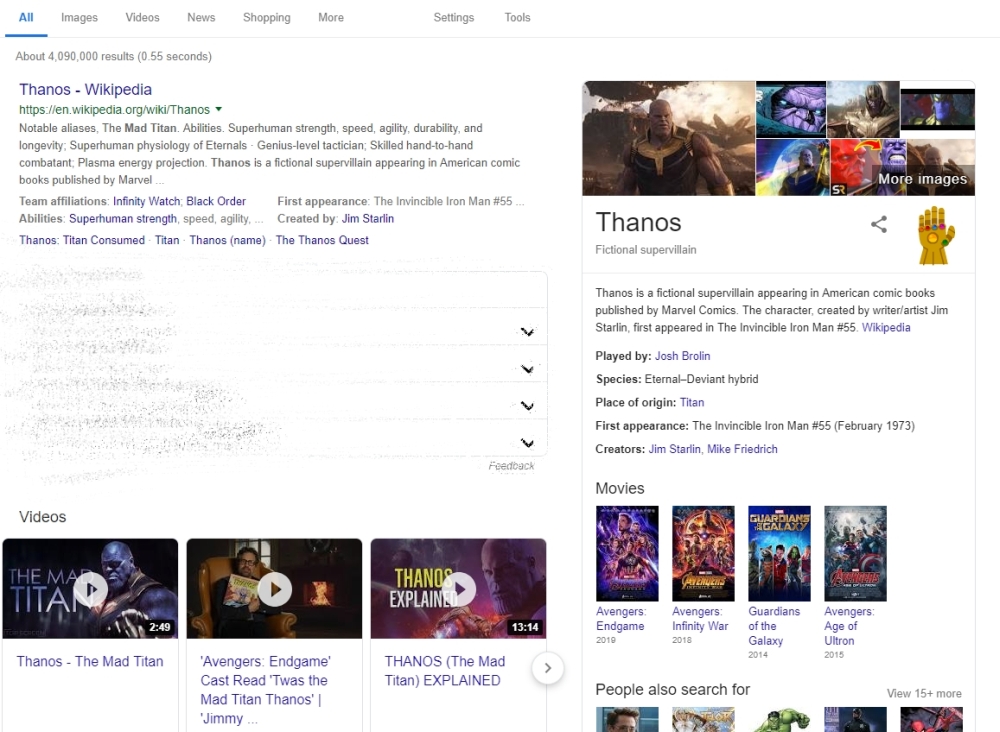
Task: Click the Infinity Gauntlet icon
Action: tap(936, 236)
